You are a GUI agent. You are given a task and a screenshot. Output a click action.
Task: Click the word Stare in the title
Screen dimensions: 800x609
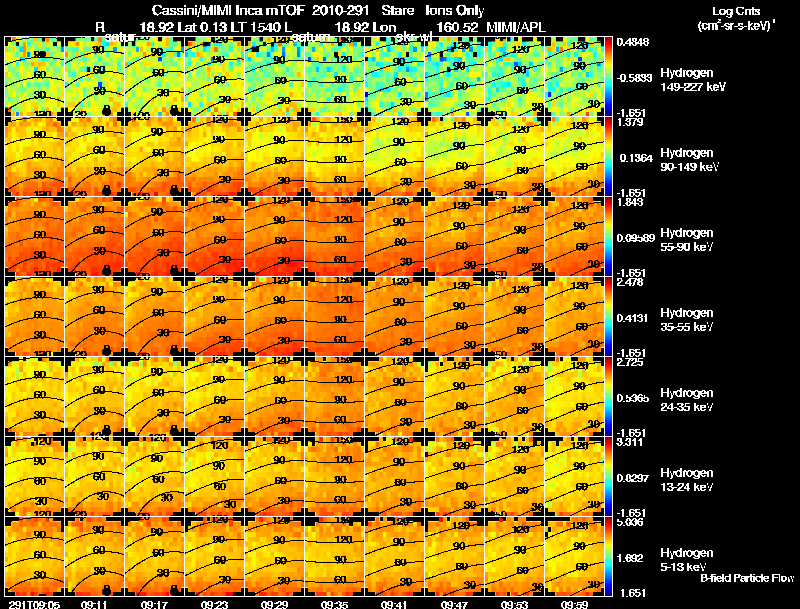click(397, 10)
